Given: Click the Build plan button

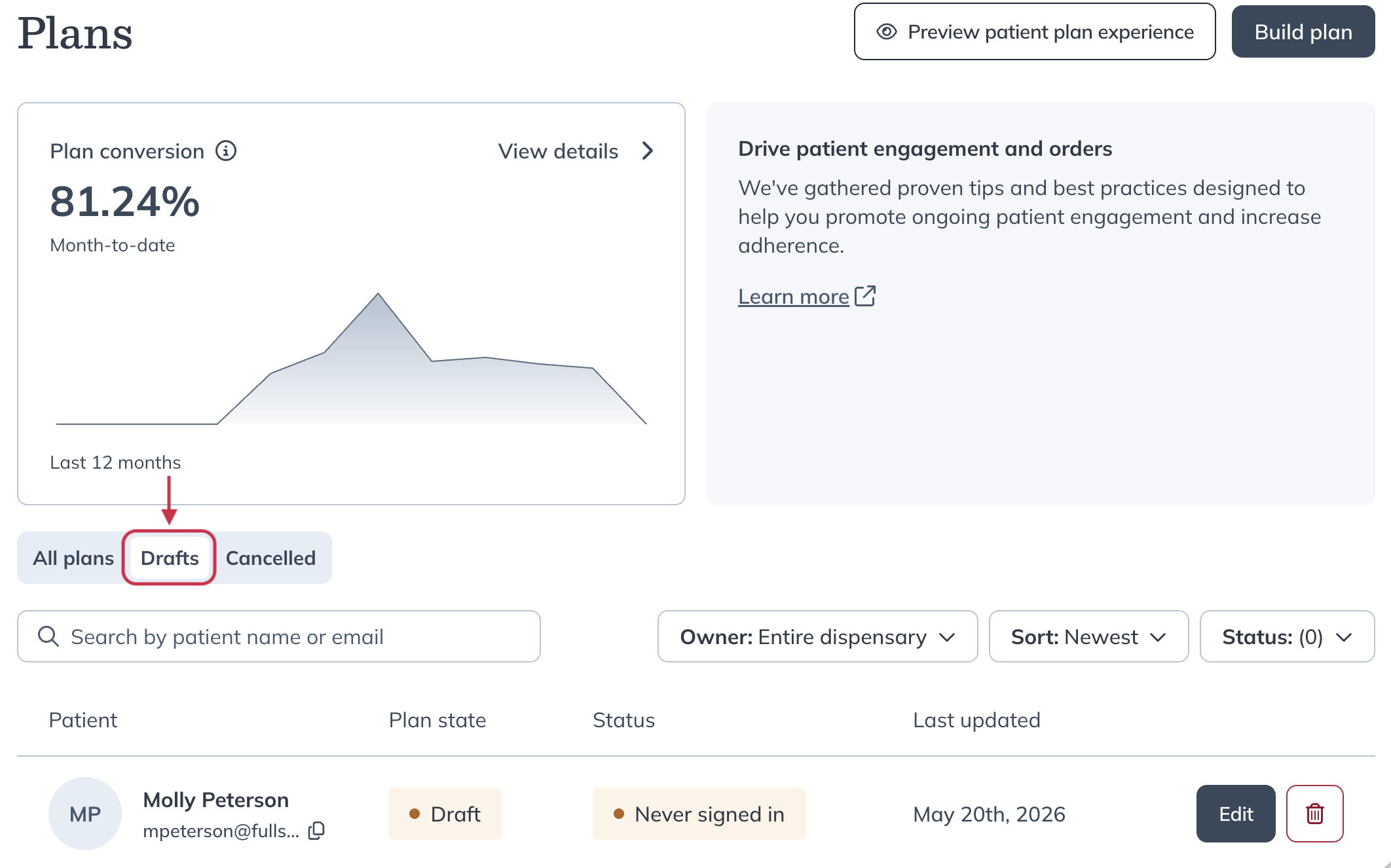Looking at the screenshot, I should pyautogui.click(x=1303, y=31).
